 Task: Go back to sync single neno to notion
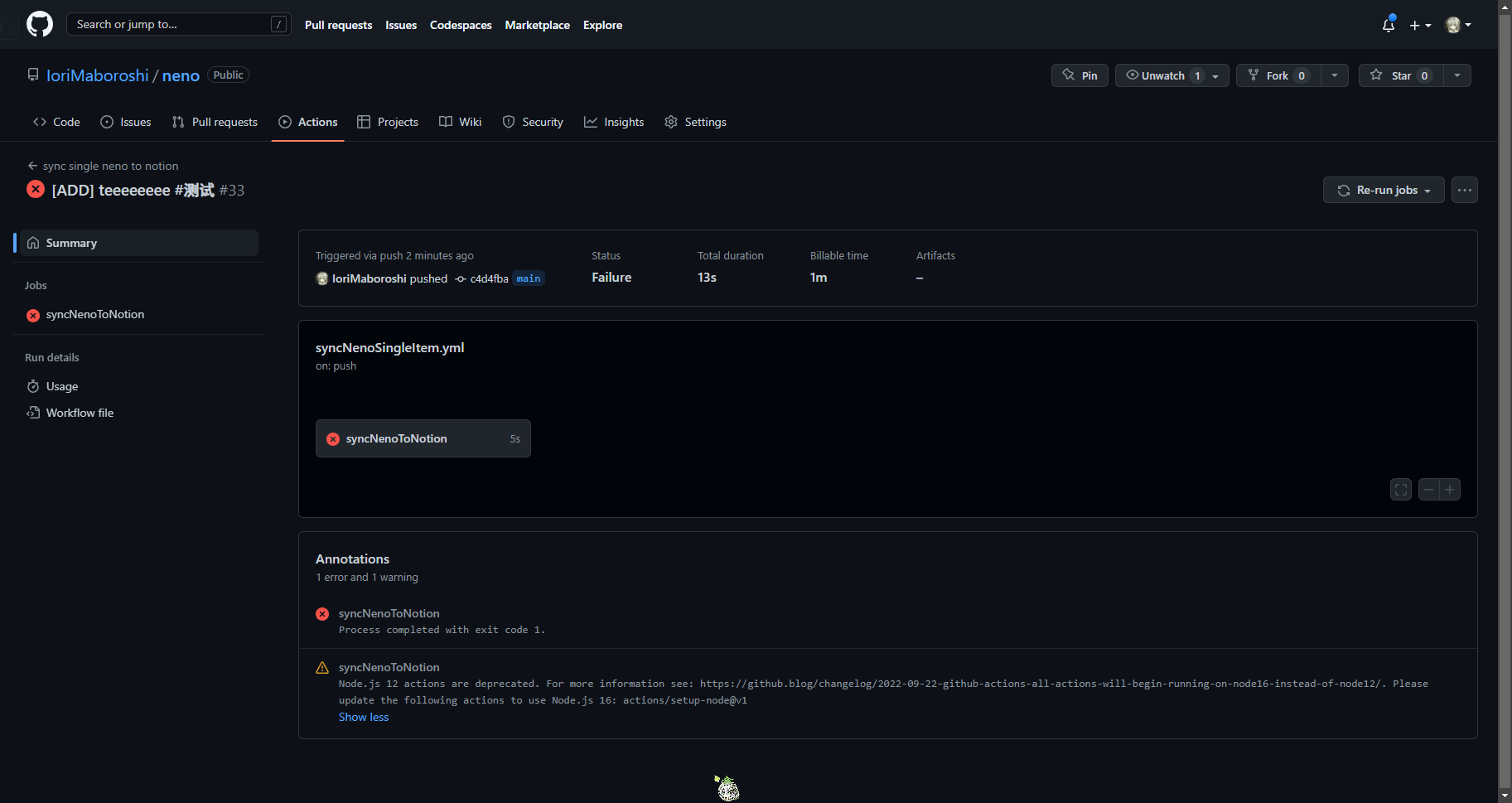[103, 166]
